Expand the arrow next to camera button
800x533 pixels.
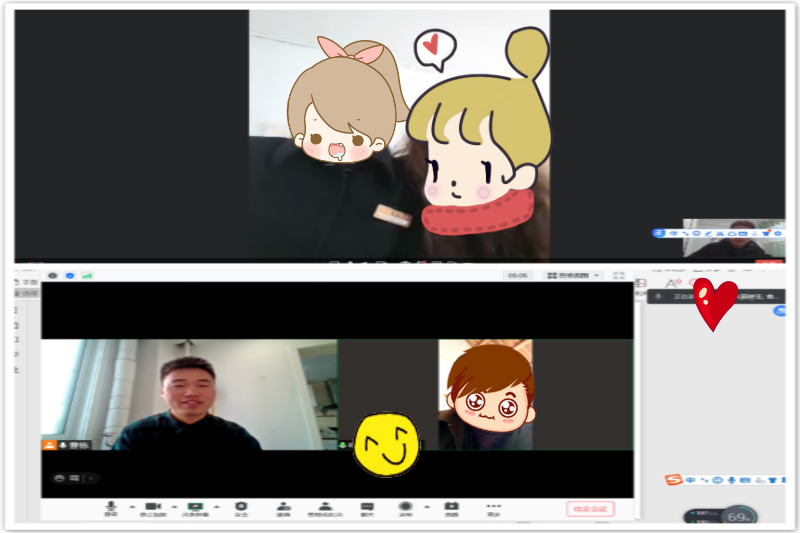click(x=175, y=507)
